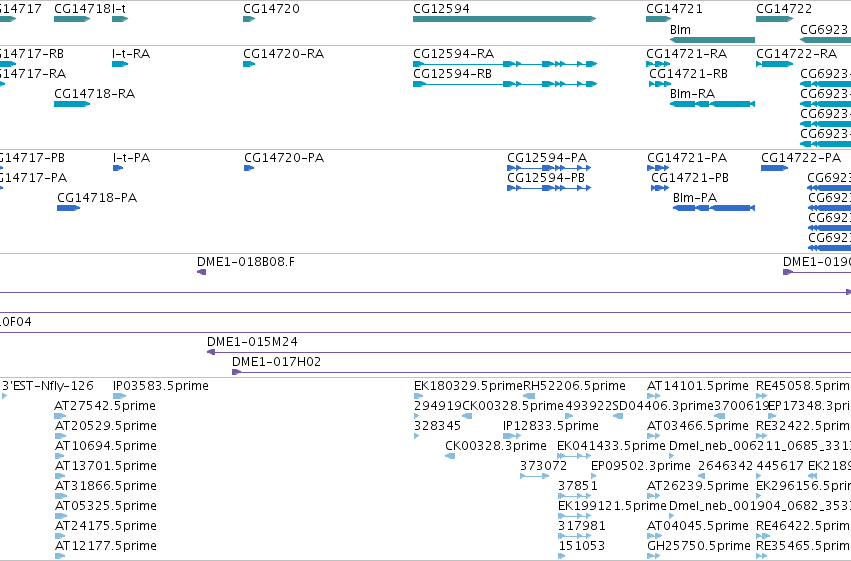Select EST feature 37851
This screenshot has height=561, width=851.
click(574, 496)
